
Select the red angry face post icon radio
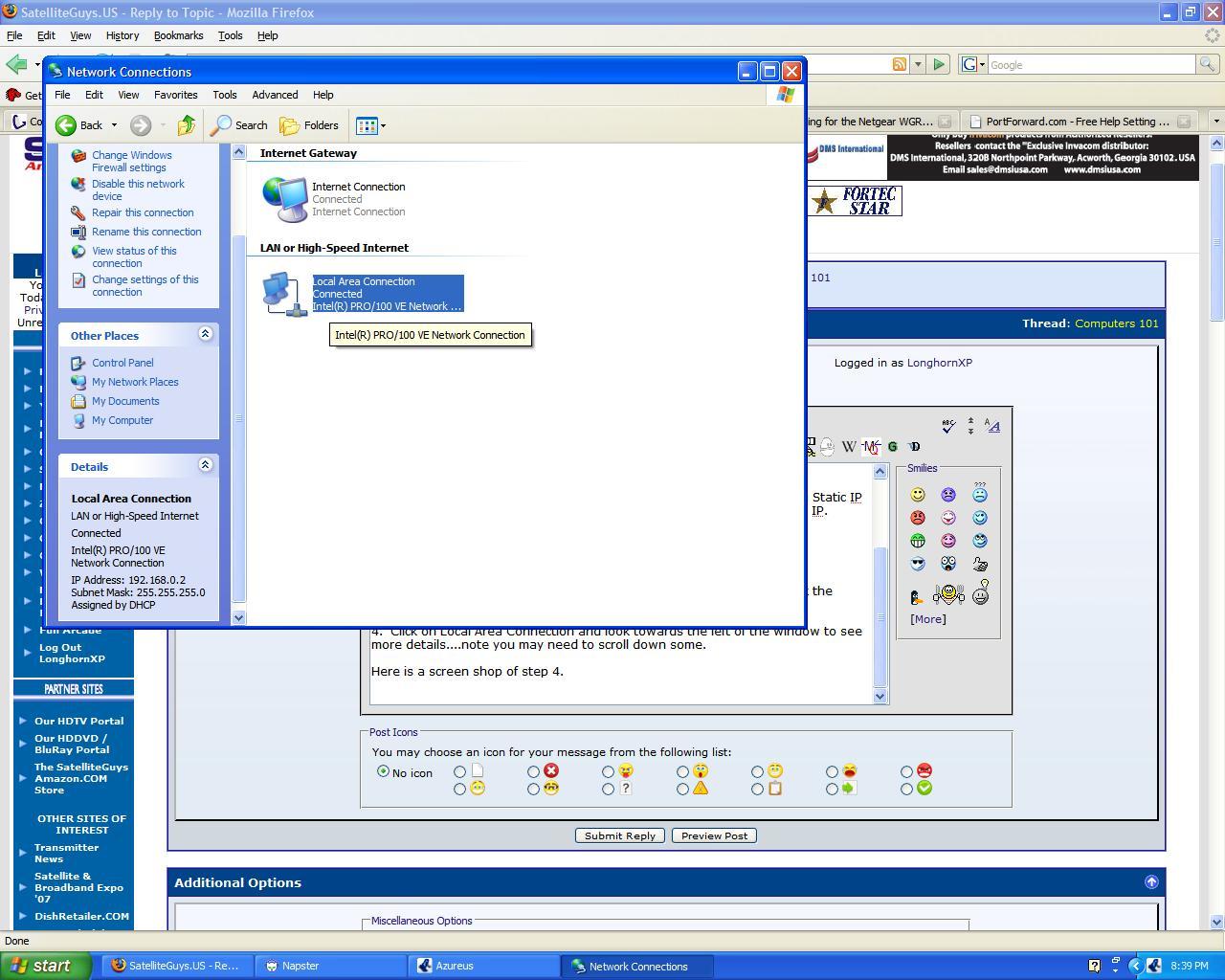click(x=907, y=771)
